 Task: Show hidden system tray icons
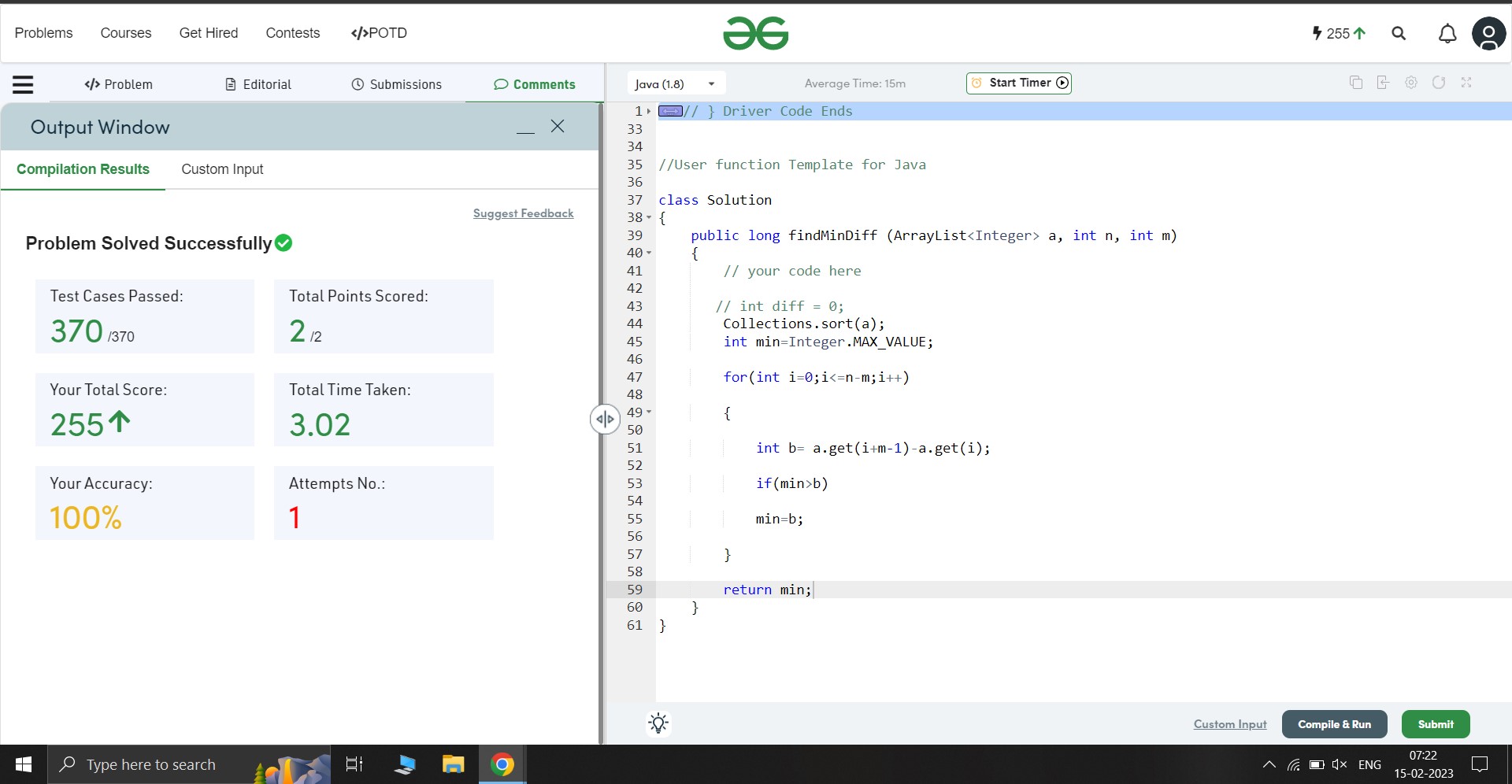[x=1269, y=764]
